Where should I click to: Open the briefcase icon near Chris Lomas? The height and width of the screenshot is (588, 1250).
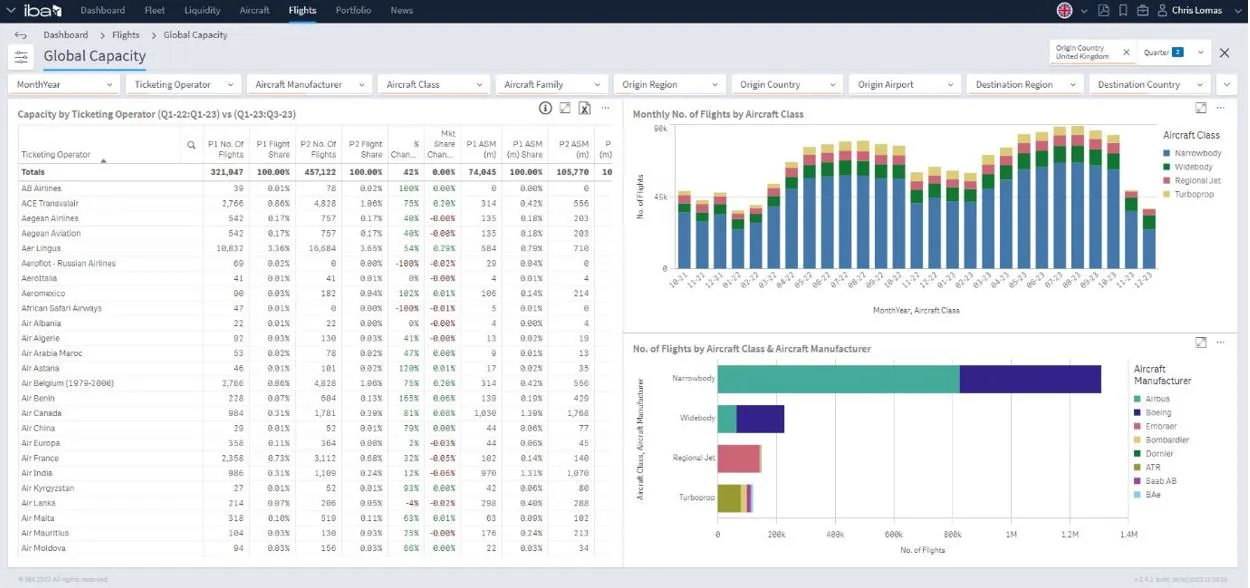(1142, 10)
